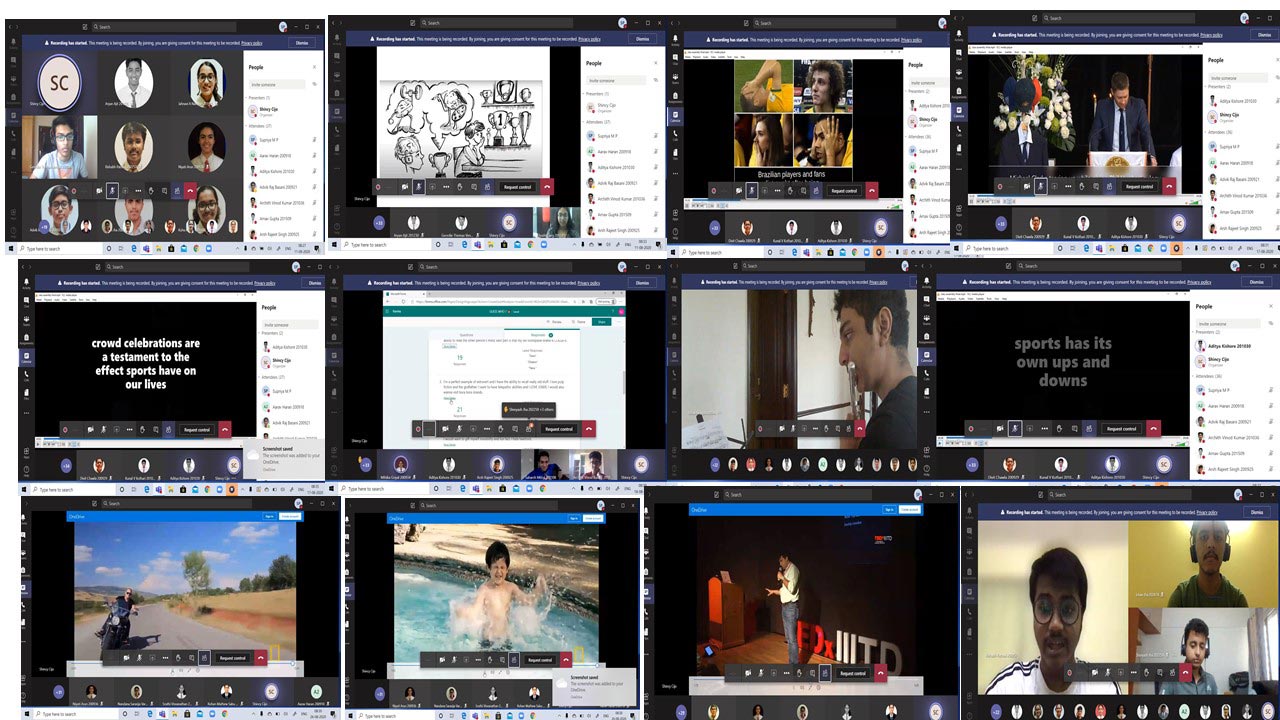
Task: Dismiss recording banner in funeral podium window
Action: (1264, 35)
